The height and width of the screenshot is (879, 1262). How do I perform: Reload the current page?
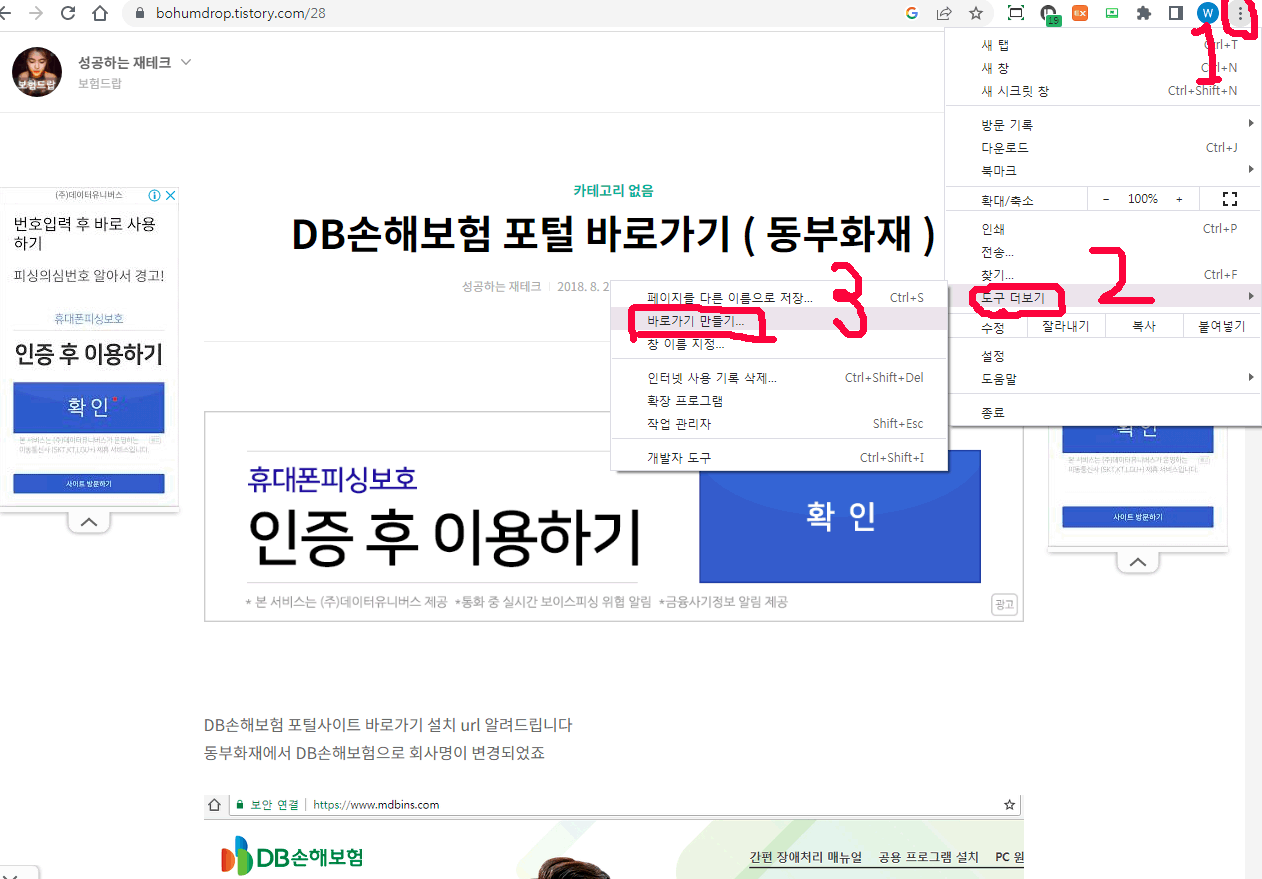(68, 13)
